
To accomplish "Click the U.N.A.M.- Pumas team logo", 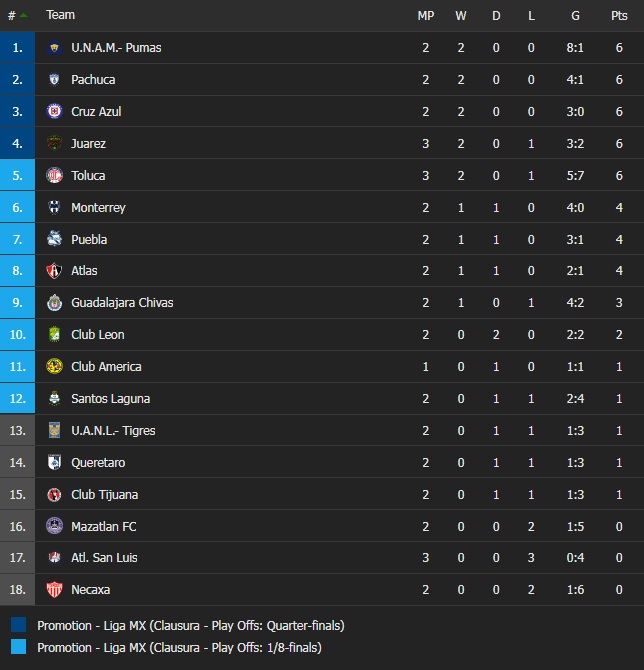I will (x=55, y=48).
